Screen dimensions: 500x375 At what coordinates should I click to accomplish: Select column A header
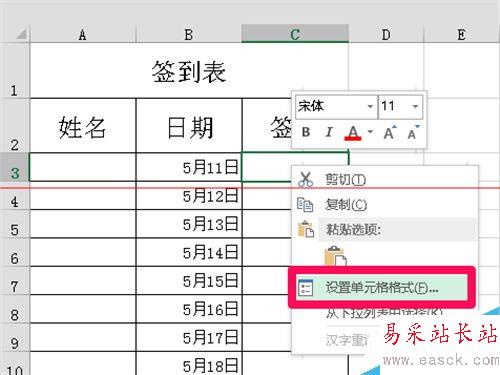click(83, 34)
